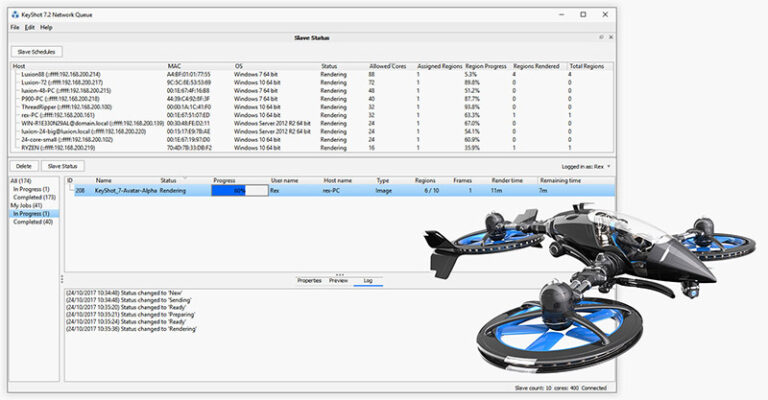Select the 24-core-small slave row

pos(312,140)
